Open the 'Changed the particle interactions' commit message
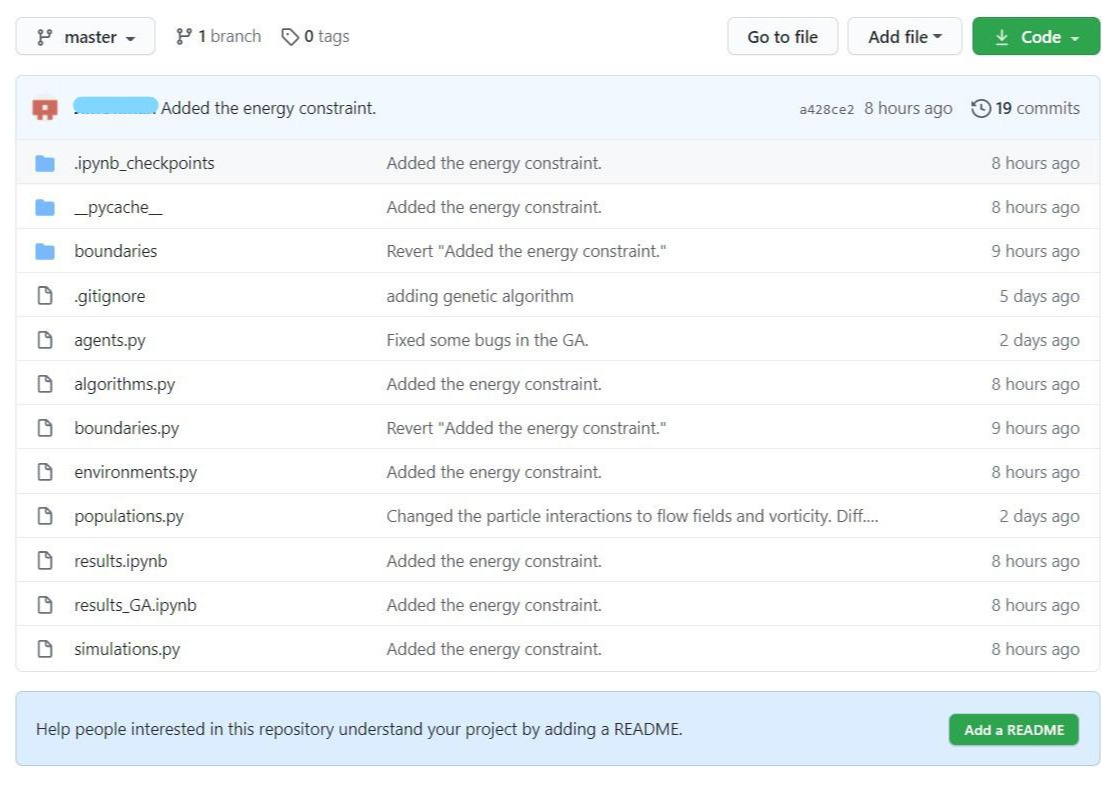Screen dimensions: 1117x798 [632, 517]
